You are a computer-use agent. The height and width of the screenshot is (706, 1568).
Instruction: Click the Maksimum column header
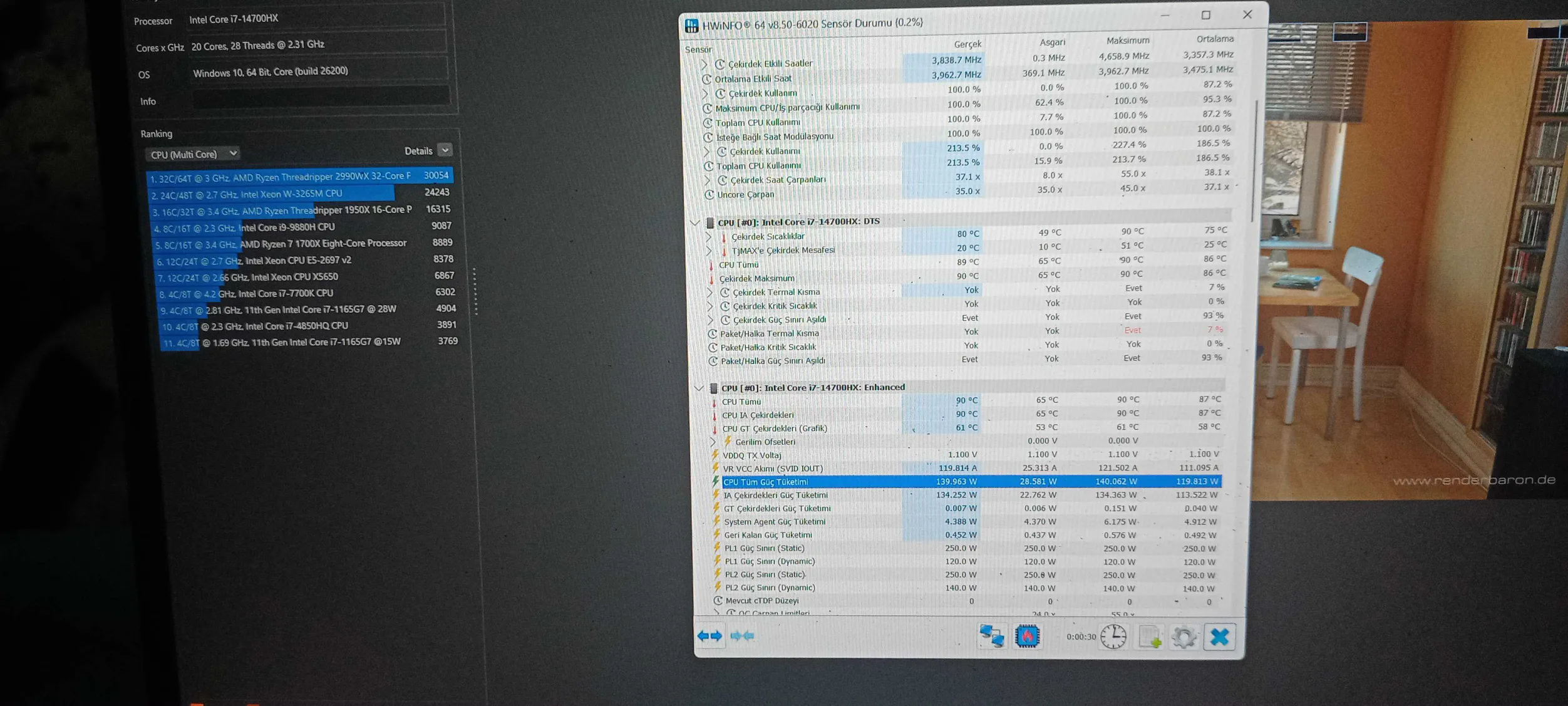[x=1127, y=40]
